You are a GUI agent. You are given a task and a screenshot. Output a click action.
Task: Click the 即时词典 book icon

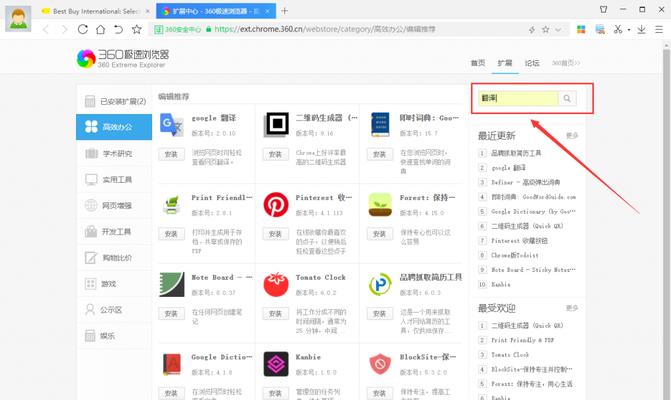(x=380, y=124)
